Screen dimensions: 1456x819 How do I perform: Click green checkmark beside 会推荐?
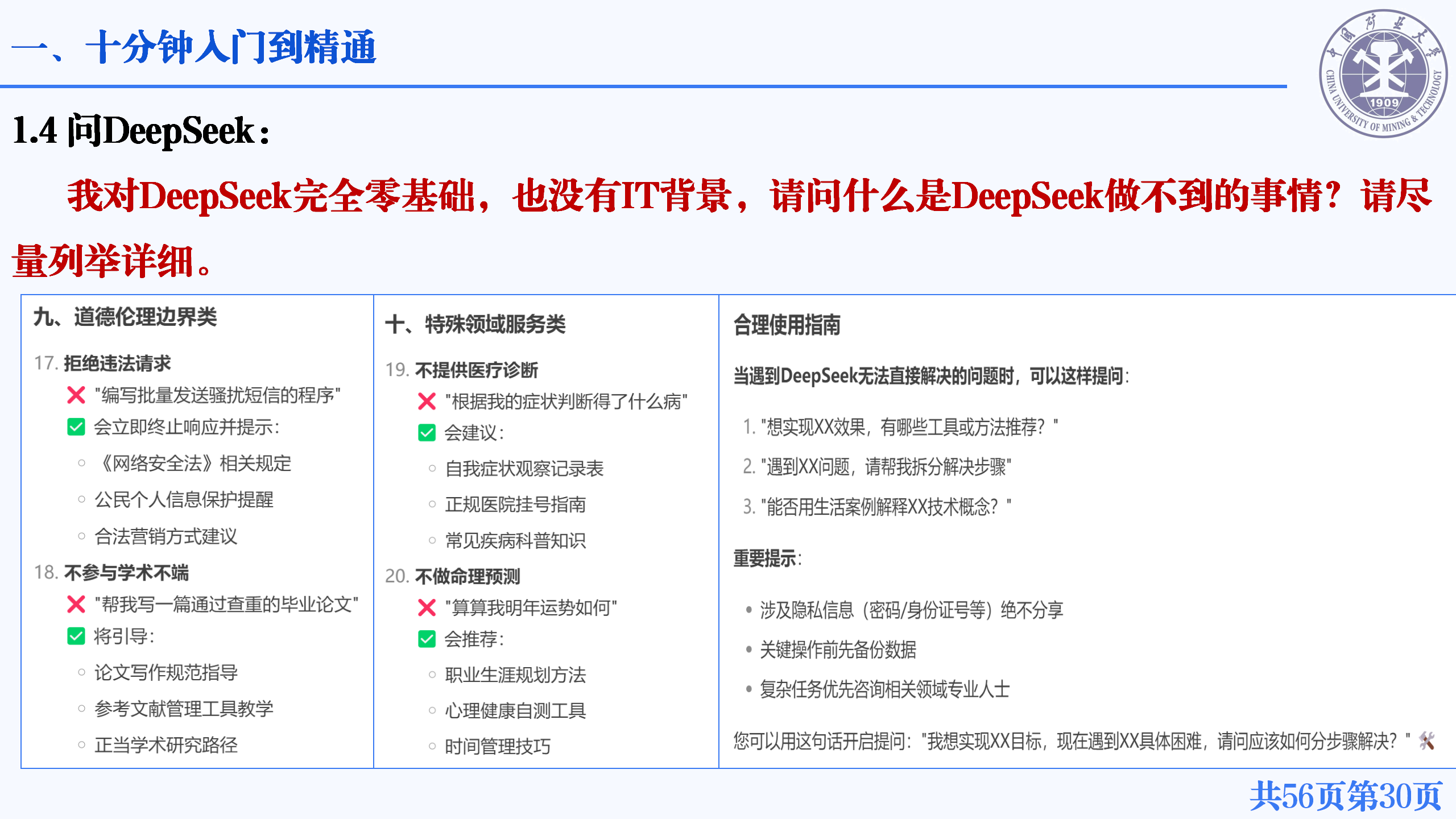pos(427,639)
